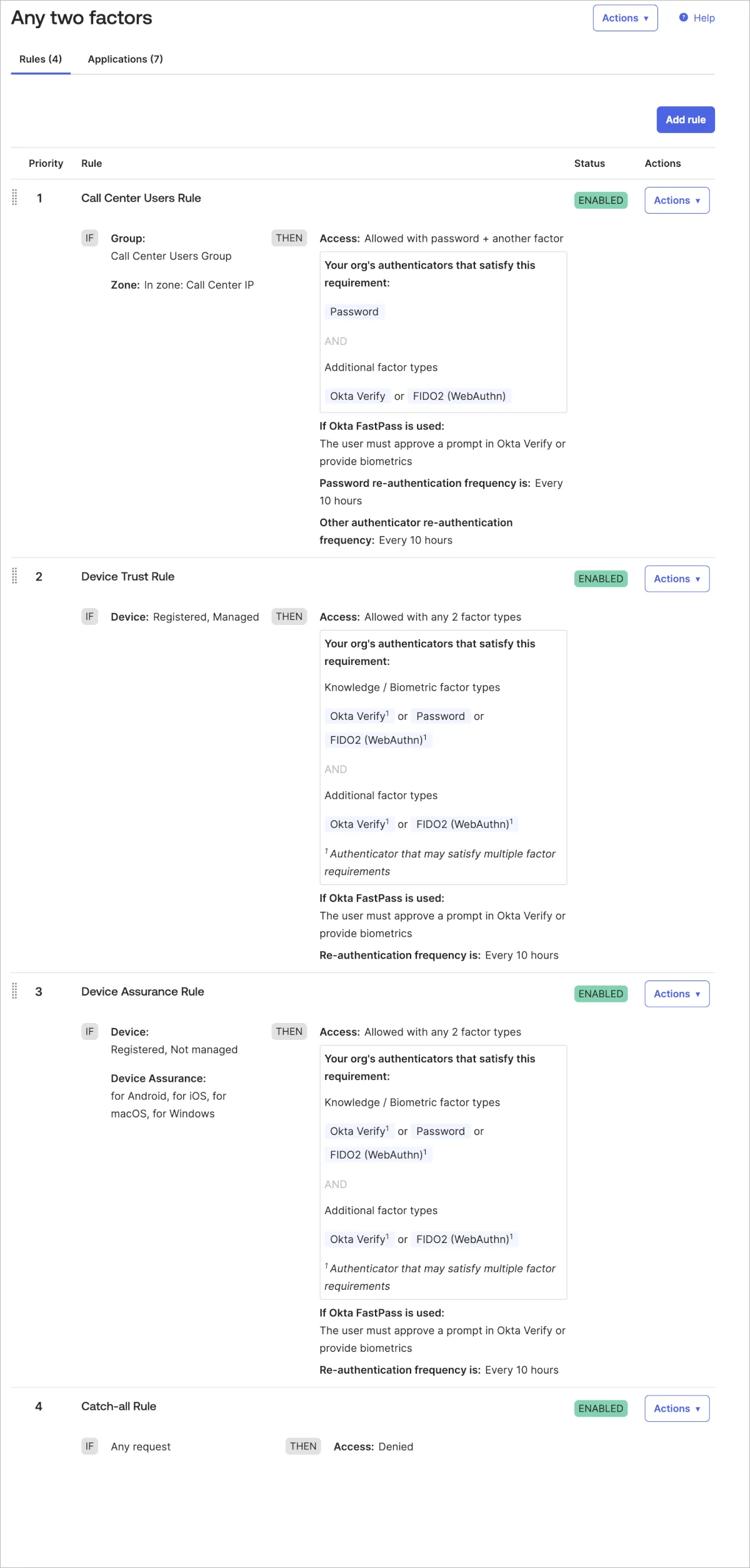The height and width of the screenshot is (1568, 750).
Task: Click the Call Center Users Rule name
Action: (141, 198)
